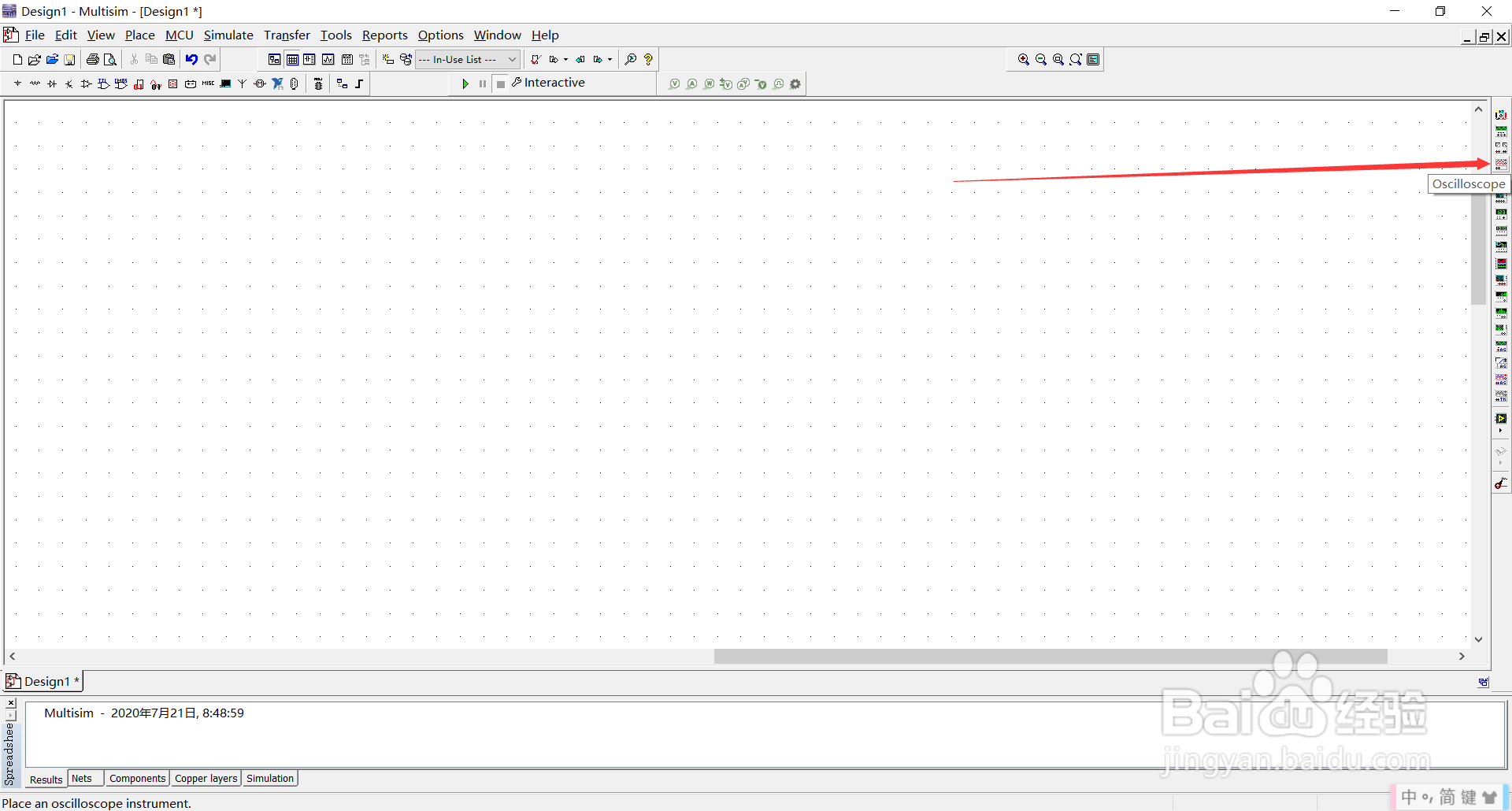Viewport: 1512px width, 811px height.
Task: Open the Transfer menu
Action: click(x=287, y=35)
